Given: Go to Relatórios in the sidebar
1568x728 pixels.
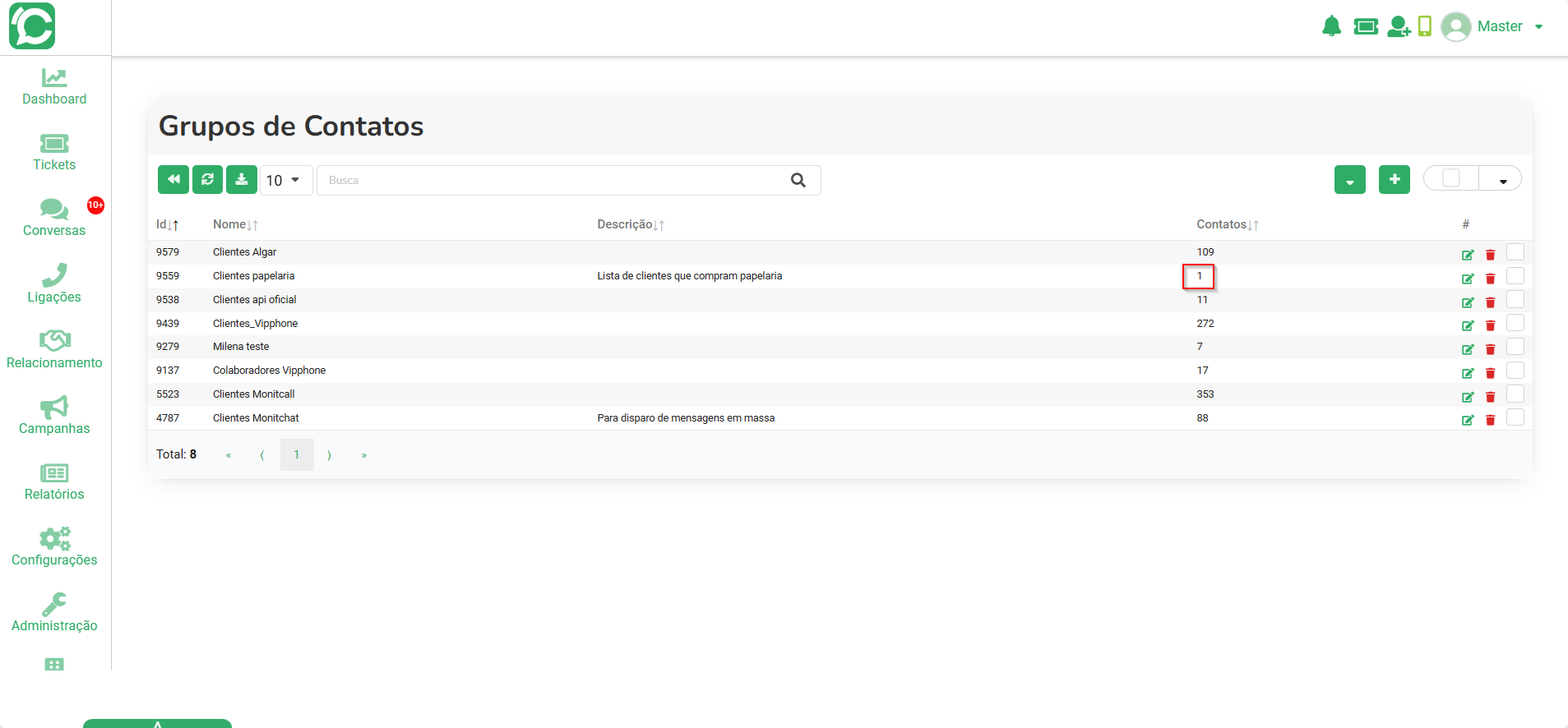Looking at the screenshot, I should click(54, 481).
